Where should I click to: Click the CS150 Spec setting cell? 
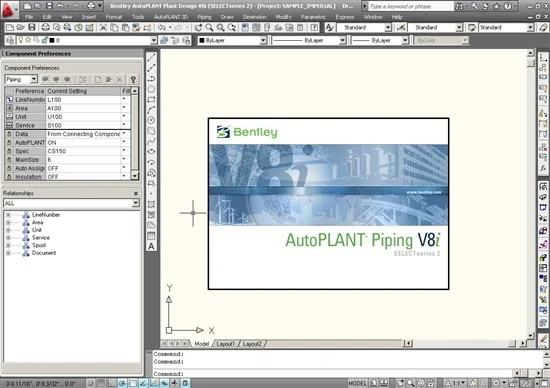(83, 151)
